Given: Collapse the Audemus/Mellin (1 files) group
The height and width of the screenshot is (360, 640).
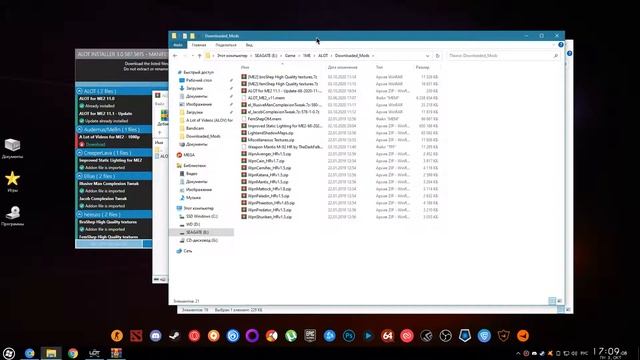Looking at the screenshot, I should [80, 129].
